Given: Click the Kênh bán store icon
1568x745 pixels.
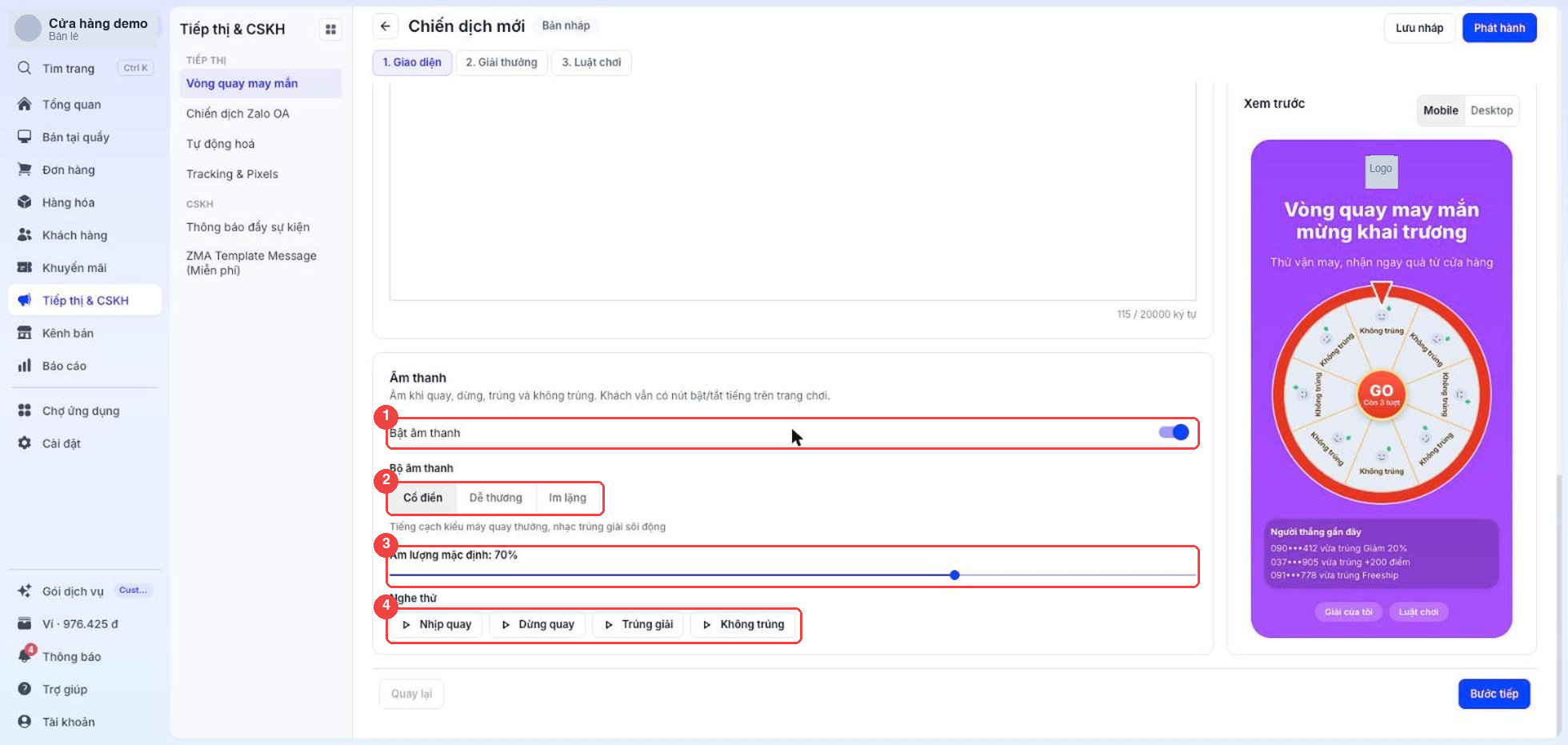Looking at the screenshot, I should [25, 333].
